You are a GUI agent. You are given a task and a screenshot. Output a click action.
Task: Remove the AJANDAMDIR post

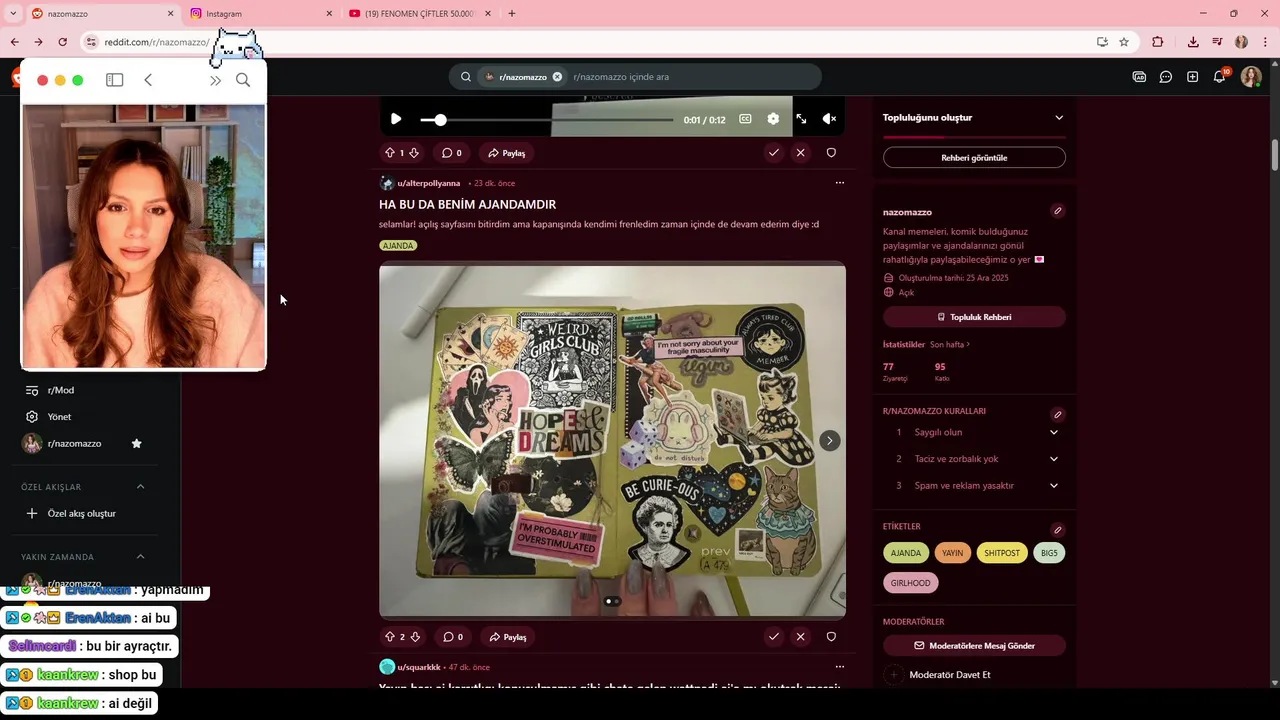(800, 637)
